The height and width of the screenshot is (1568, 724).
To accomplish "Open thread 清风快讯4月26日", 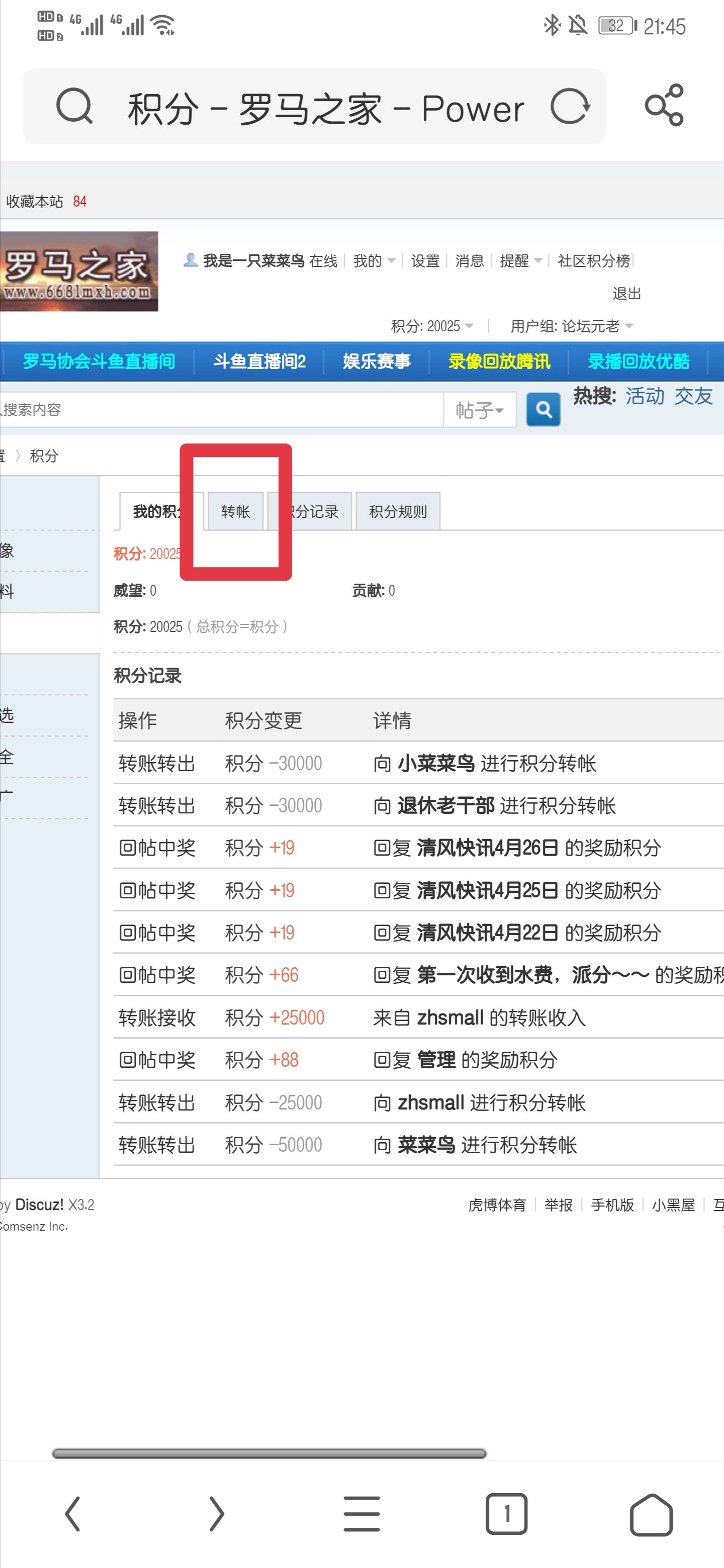I will pyautogui.click(x=487, y=848).
